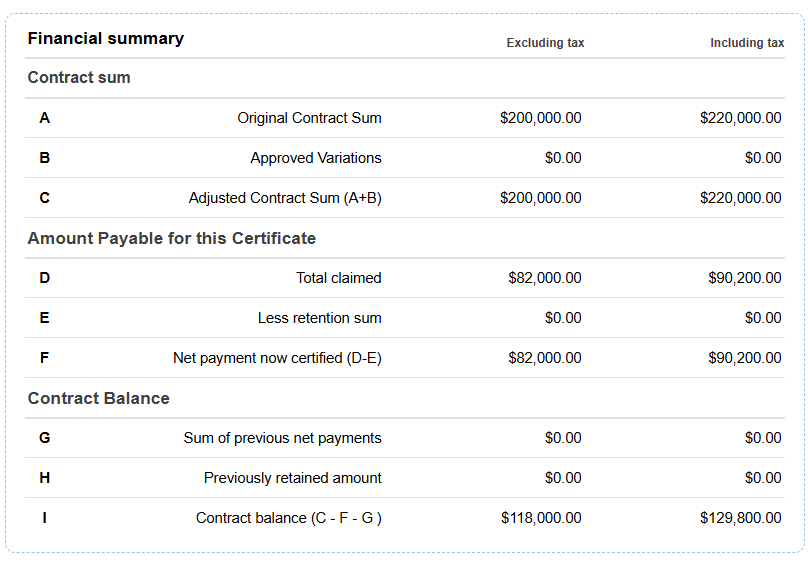This screenshot has width=808, height=569.
Task: Click the $129,800.00 contract balance including tax
Action: tap(740, 518)
